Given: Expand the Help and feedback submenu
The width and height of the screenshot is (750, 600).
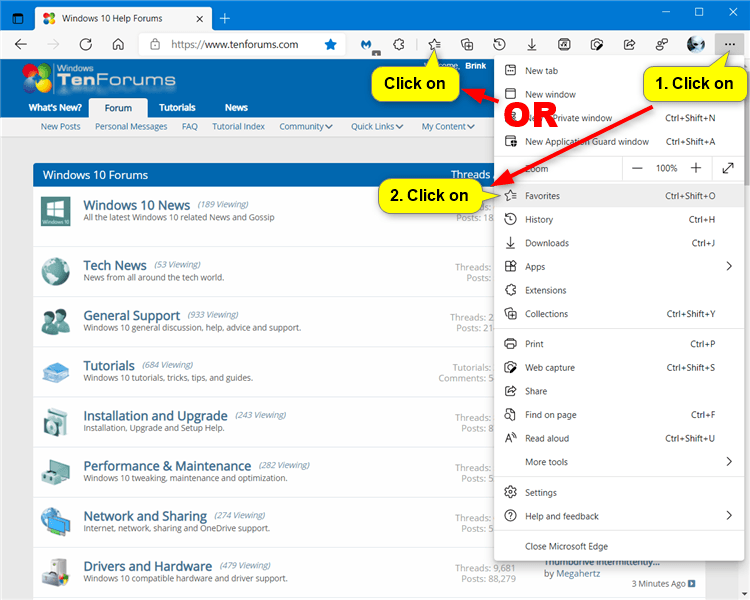Looking at the screenshot, I should coord(619,516).
